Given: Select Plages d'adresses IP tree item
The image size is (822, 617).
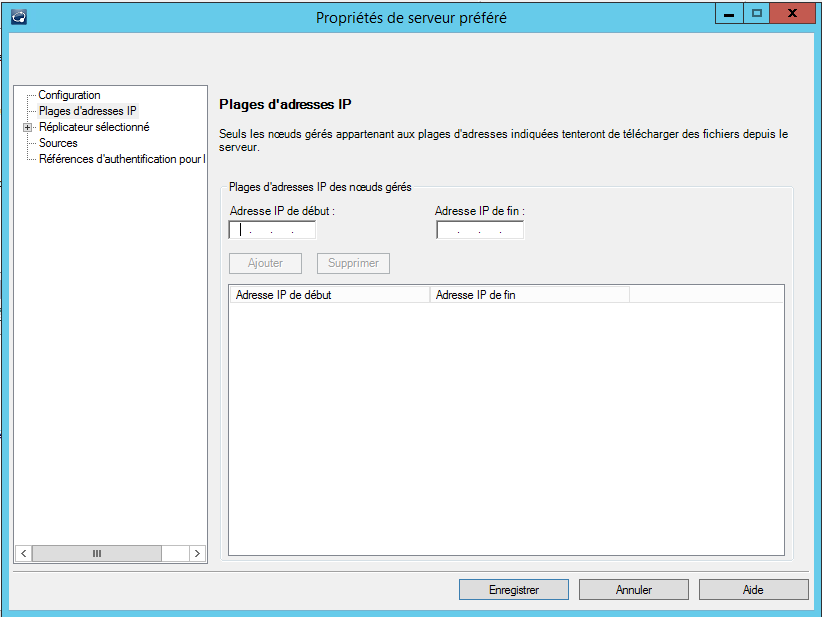Looking at the screenshot, I should click(x=87, y=111).
